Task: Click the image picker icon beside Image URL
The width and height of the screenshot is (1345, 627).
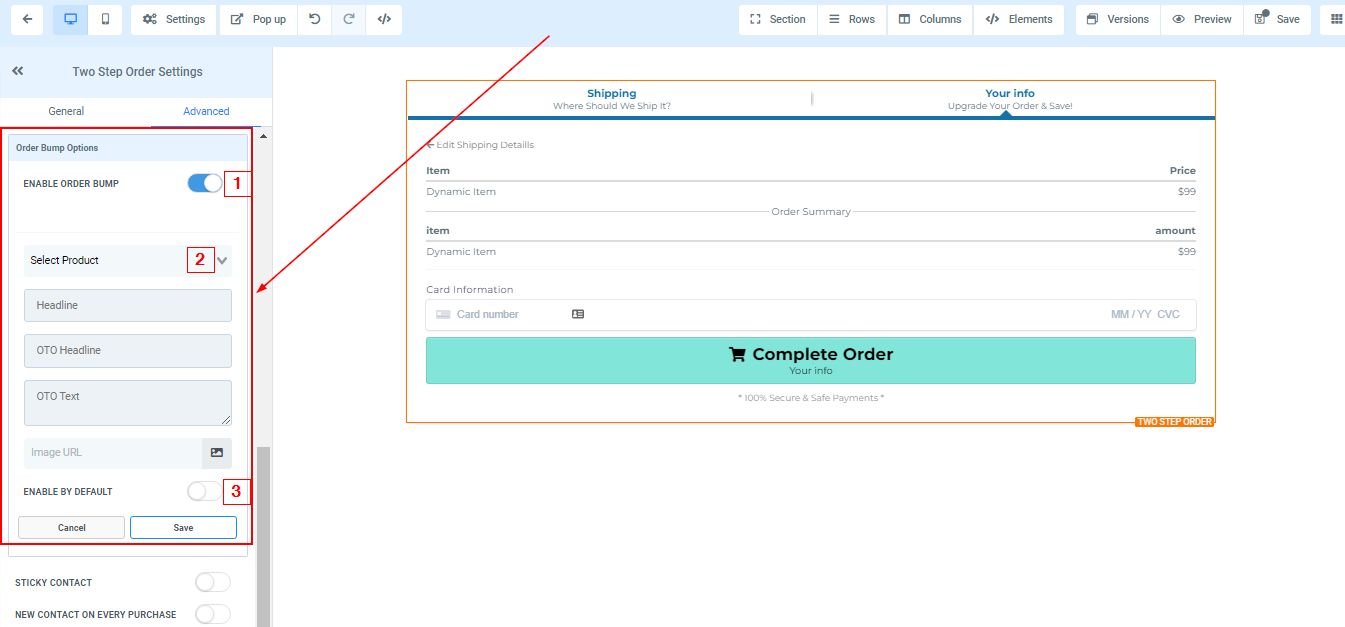Action: (217, 453)
